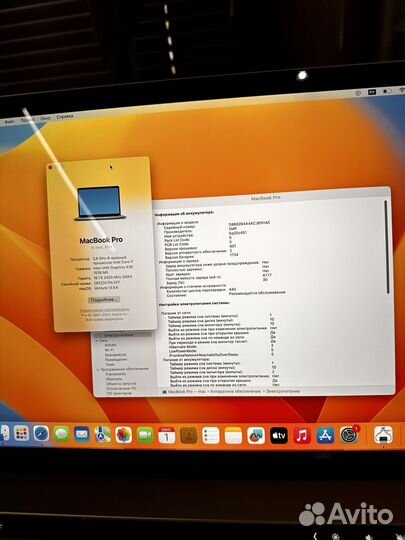Viewport: 405px width, 540px height.
Task: Select ПО принтеров in the sidebar
Action: click(x=119, y=393)
